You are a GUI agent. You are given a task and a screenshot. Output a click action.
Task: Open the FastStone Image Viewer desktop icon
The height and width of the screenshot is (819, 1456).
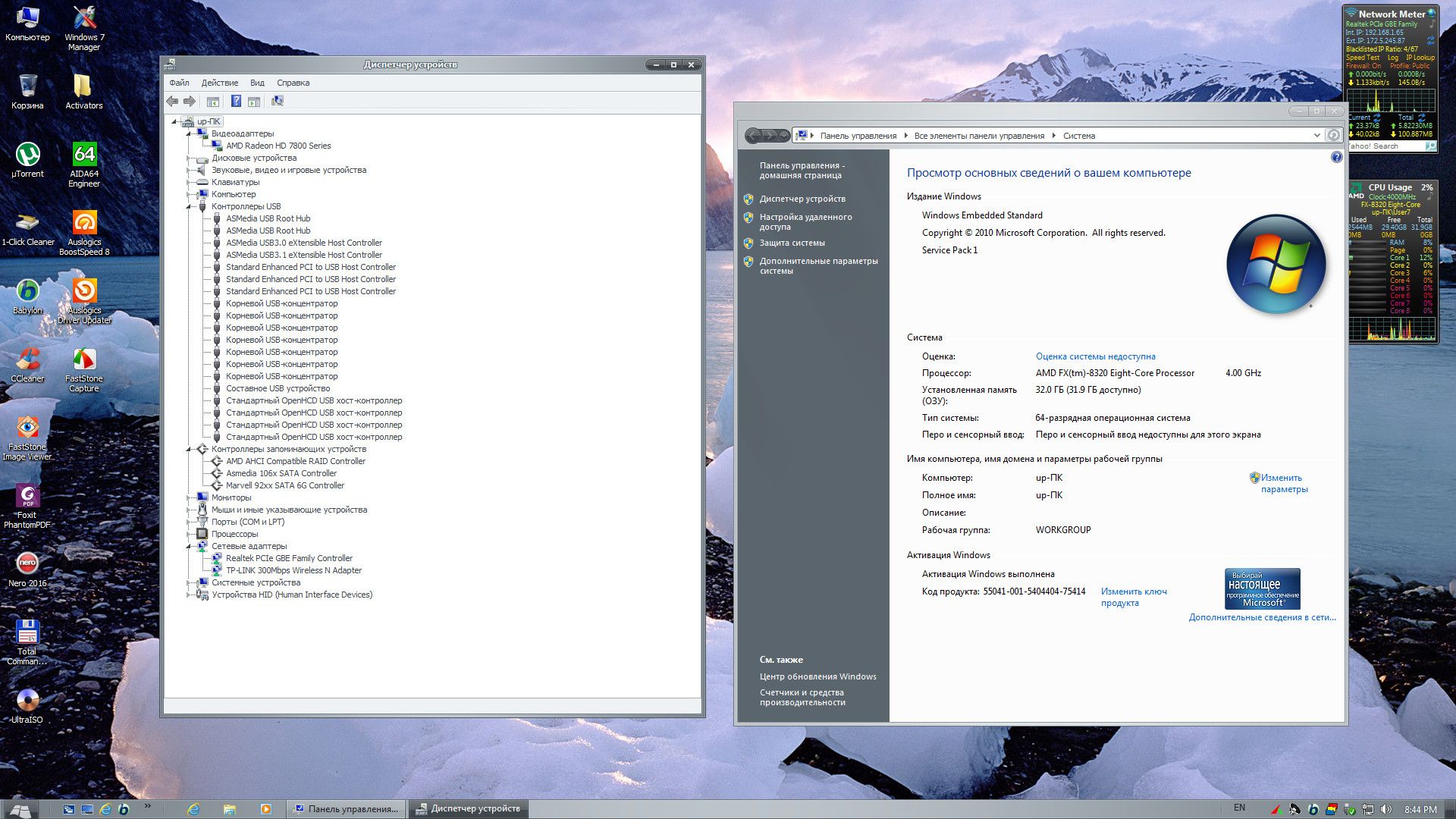point(27,438)
